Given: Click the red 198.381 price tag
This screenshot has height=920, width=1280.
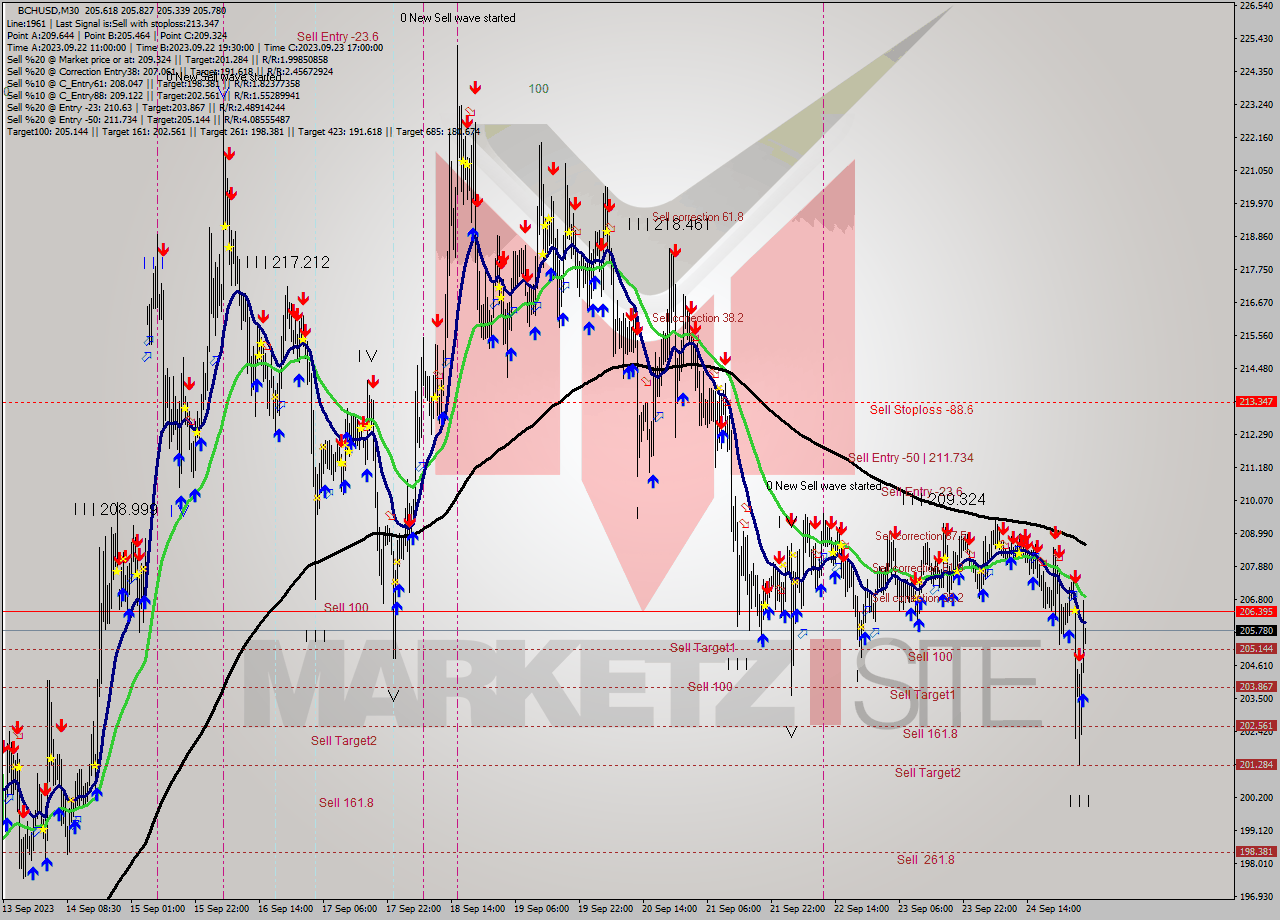Looking at the screenshot, I should pos(1256,852).
